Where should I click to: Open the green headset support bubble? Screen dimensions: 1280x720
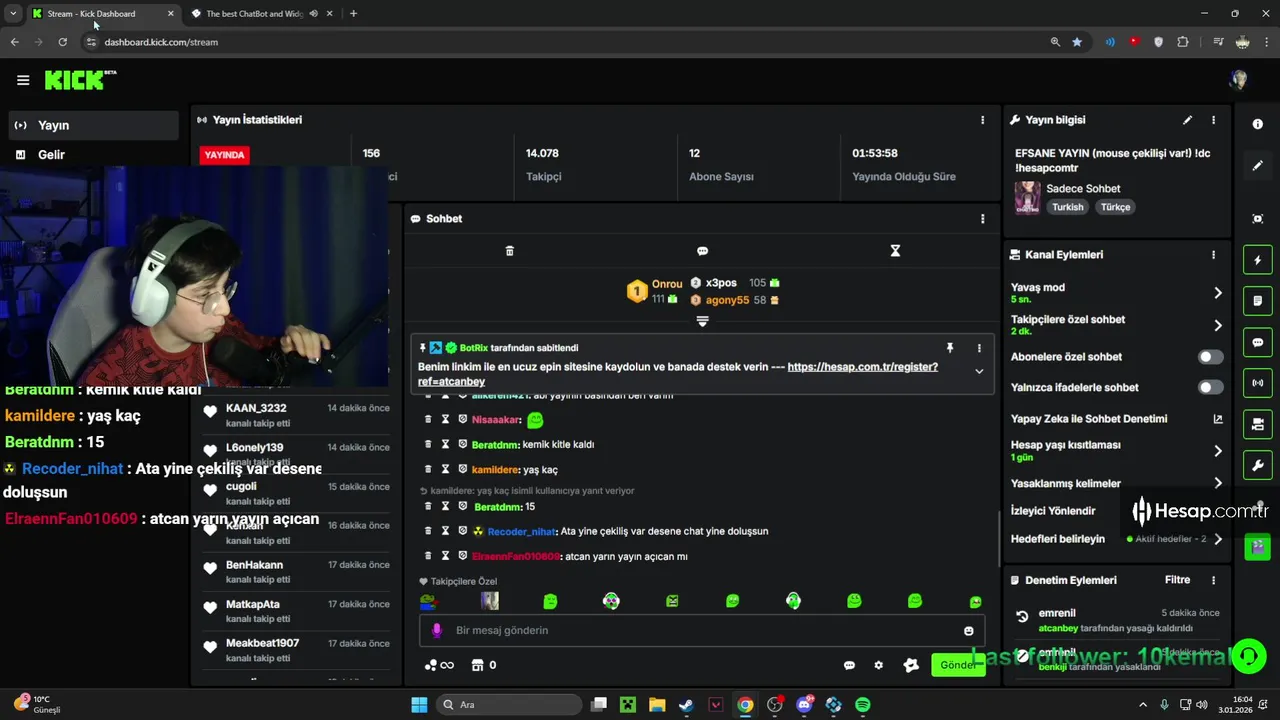tap(1249, 657)
